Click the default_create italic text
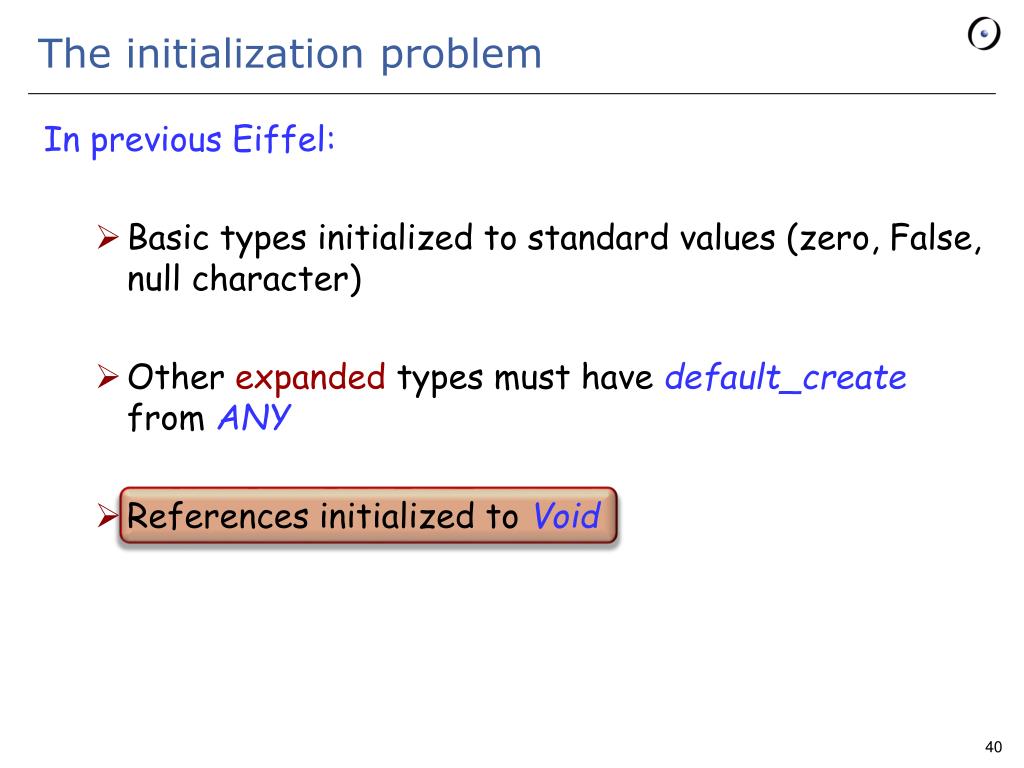 (x=786, y=377)
